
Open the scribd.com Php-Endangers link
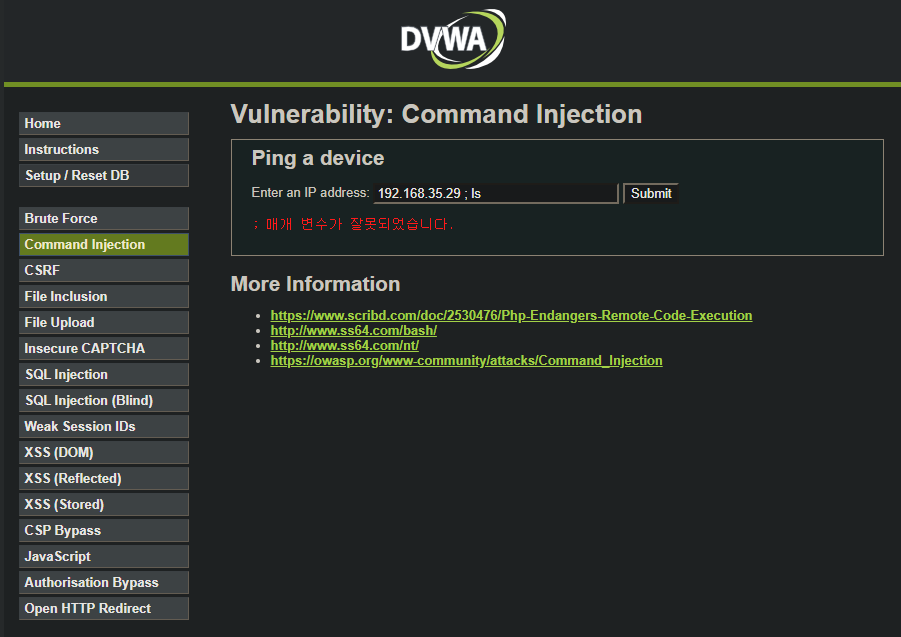(x=511, y=315)
